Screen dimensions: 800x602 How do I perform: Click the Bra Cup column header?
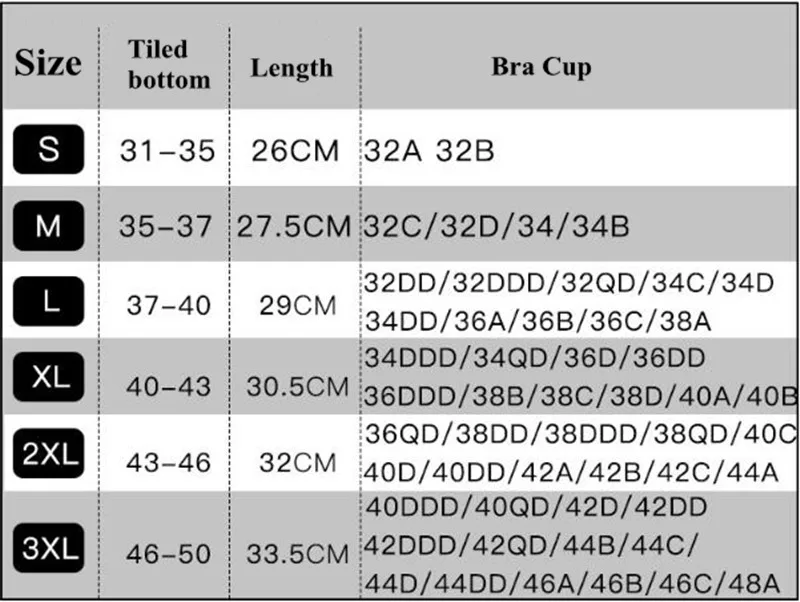[541, 67]
